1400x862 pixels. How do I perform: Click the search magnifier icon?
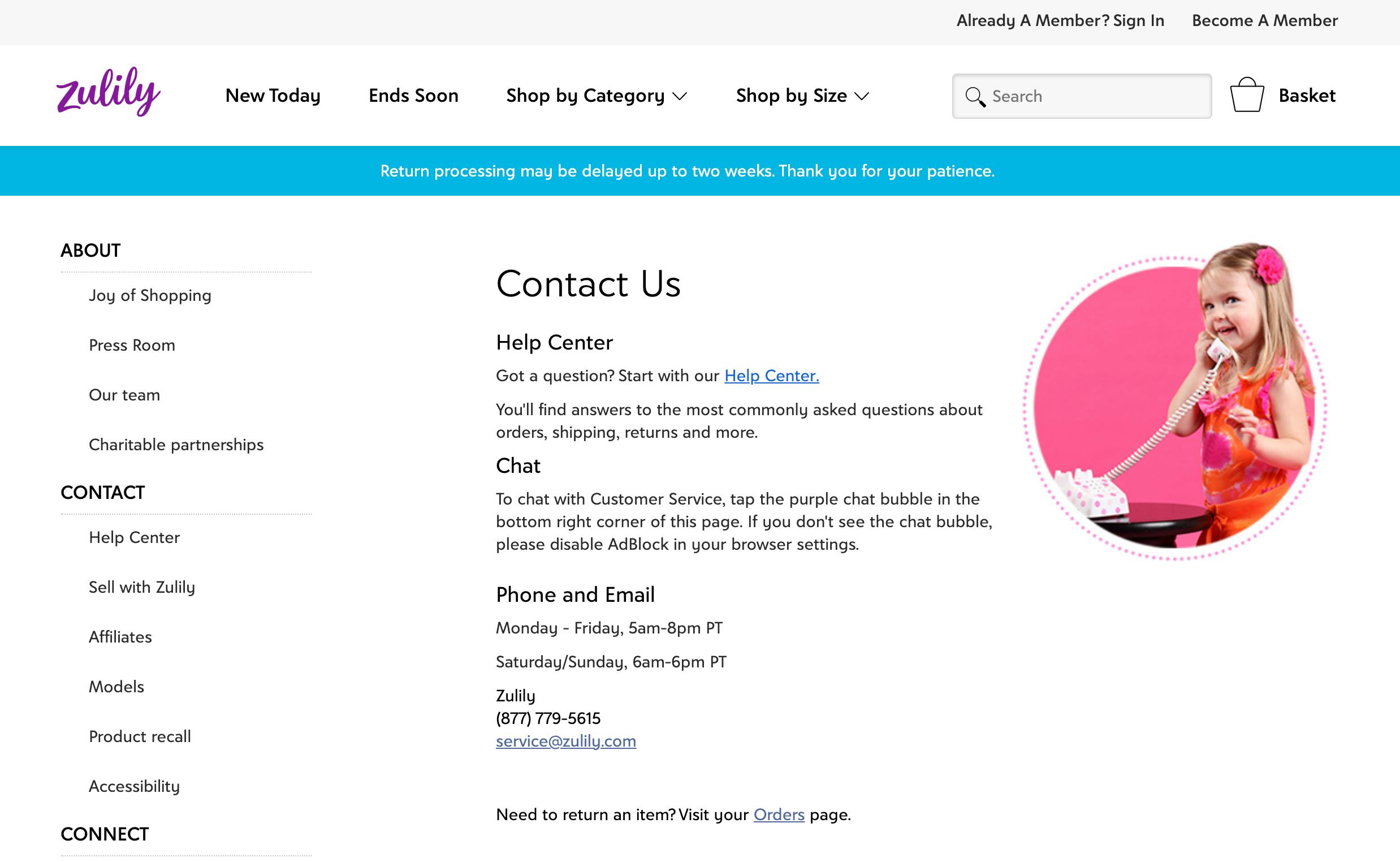click(975, 97)
